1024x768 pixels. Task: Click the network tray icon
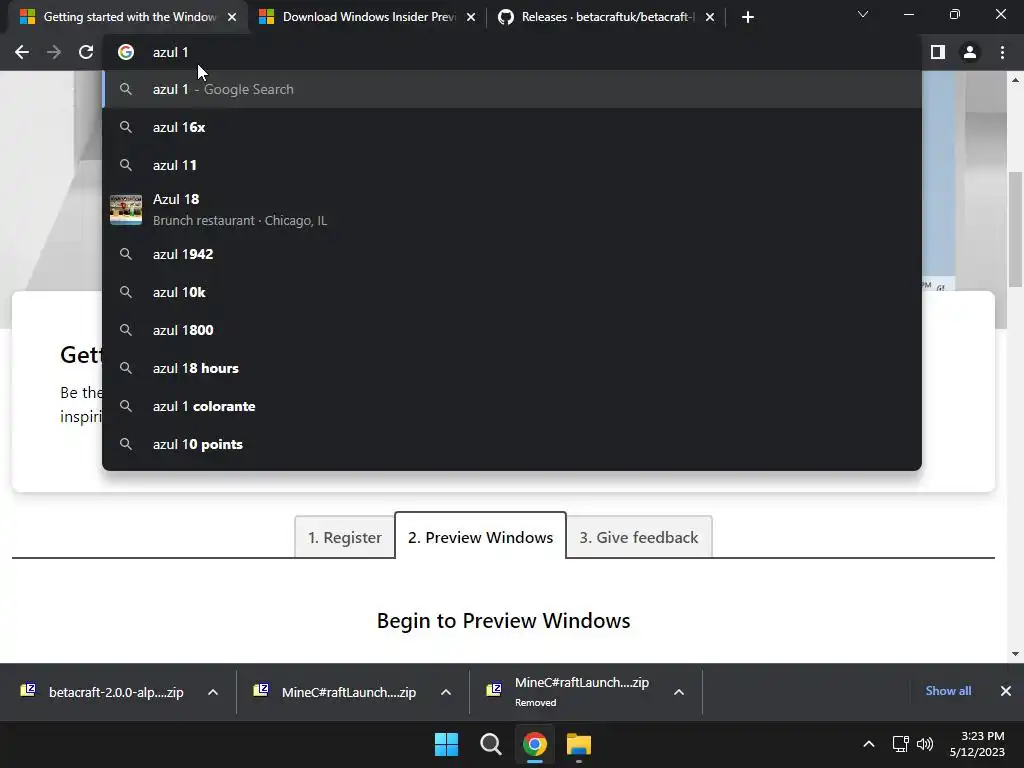(901, 744)
